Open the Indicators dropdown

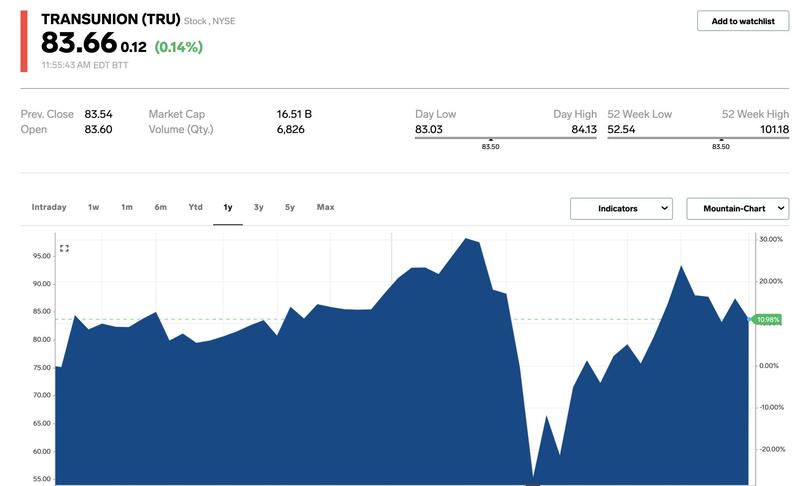[x=621, y=208]
